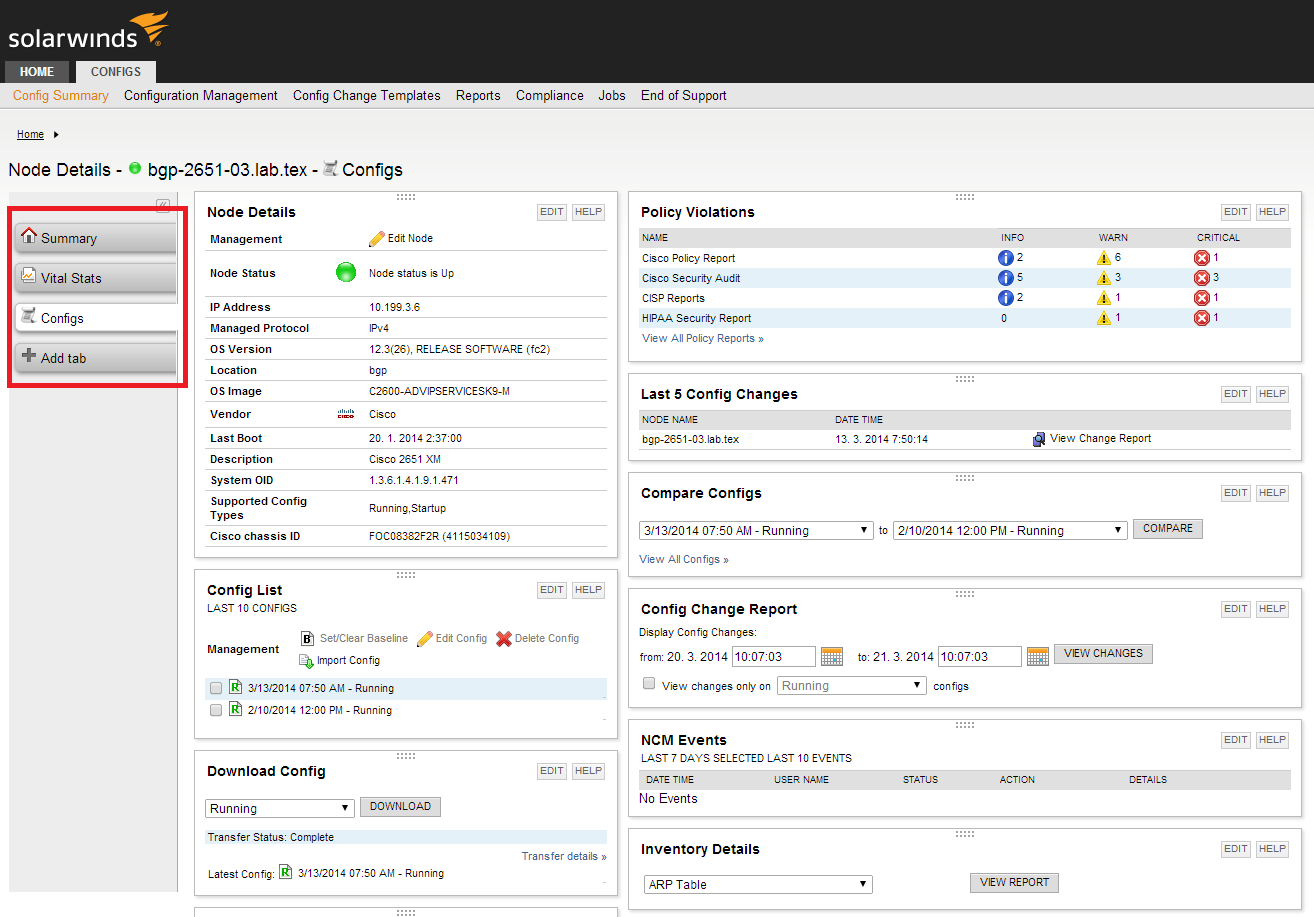The width and height of the screenshot is (1314, 917).
Task: Click the info icon for Cisco Policy Report
Action: click(x=1006, y=258)
